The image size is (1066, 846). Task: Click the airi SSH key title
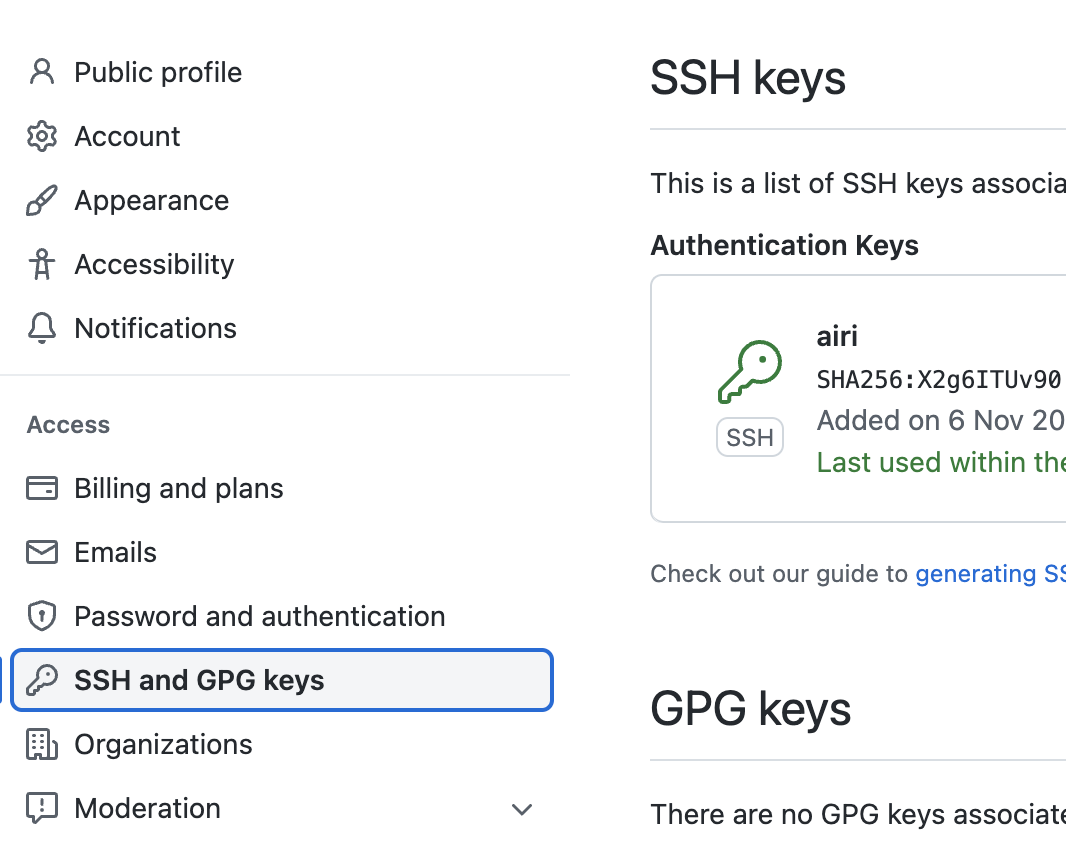(837, 336)
